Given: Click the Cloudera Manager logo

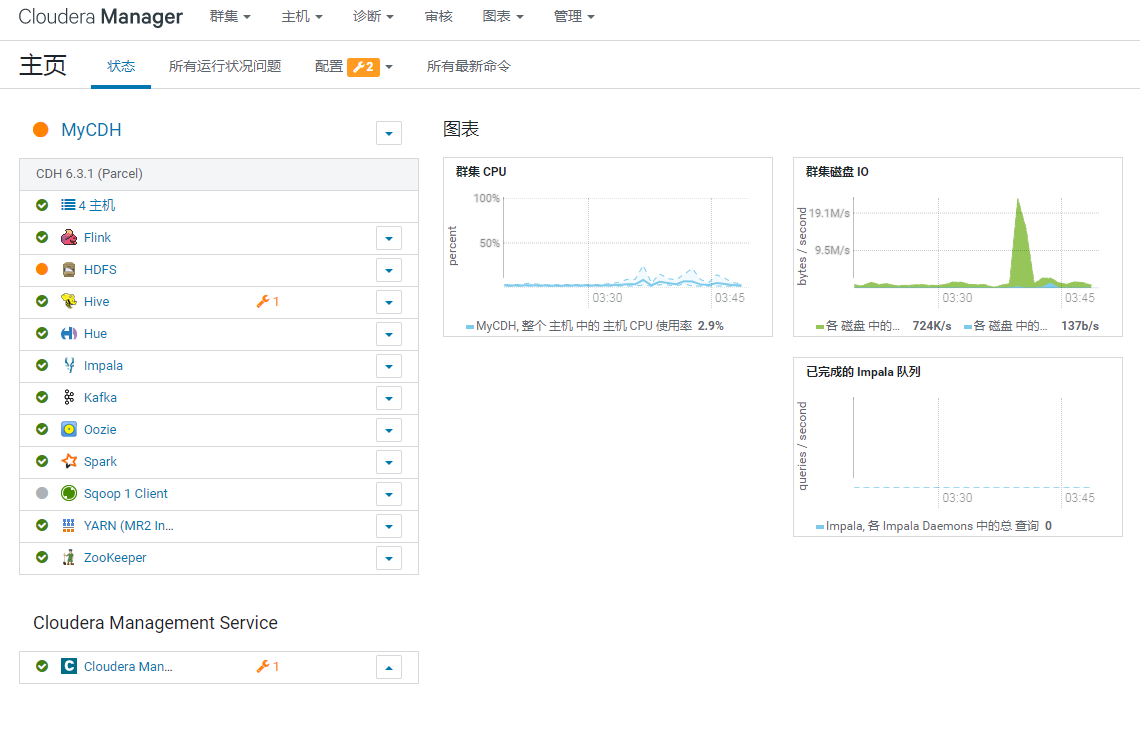Looking at the screenshot, I should click(x=100, y=17).
